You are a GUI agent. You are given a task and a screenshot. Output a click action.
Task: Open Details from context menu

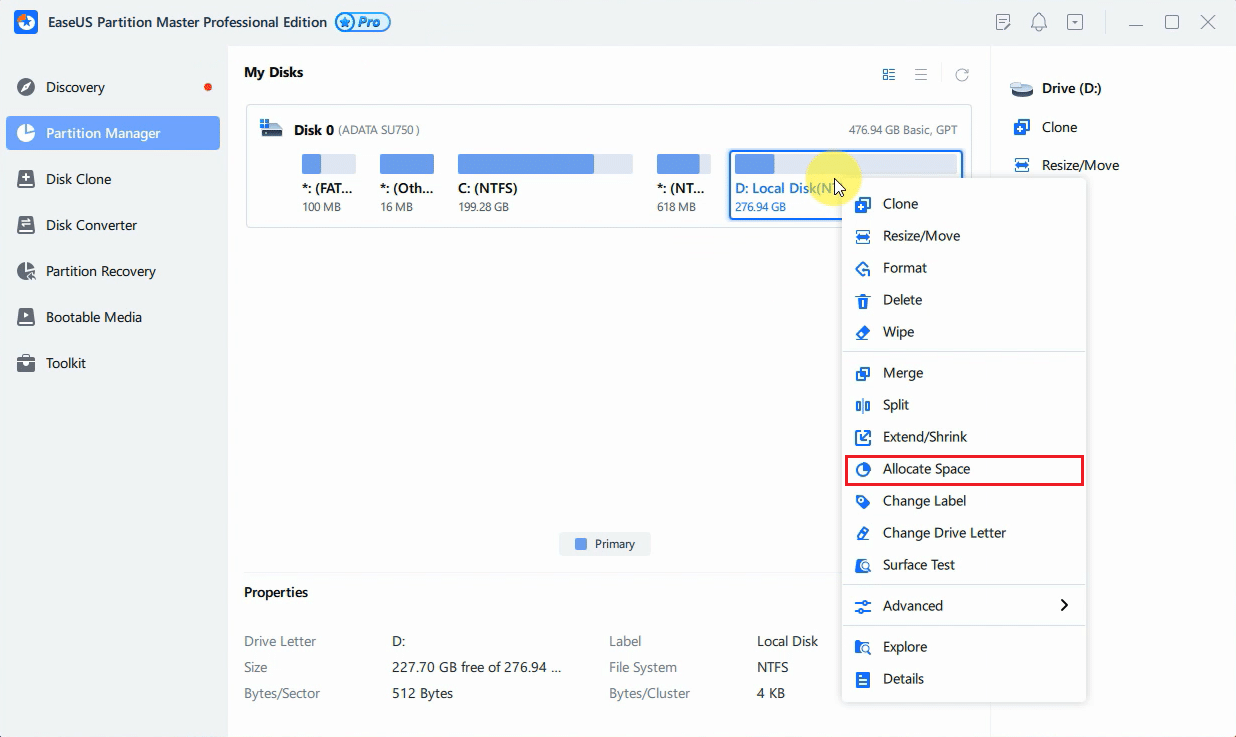(964, 679)
